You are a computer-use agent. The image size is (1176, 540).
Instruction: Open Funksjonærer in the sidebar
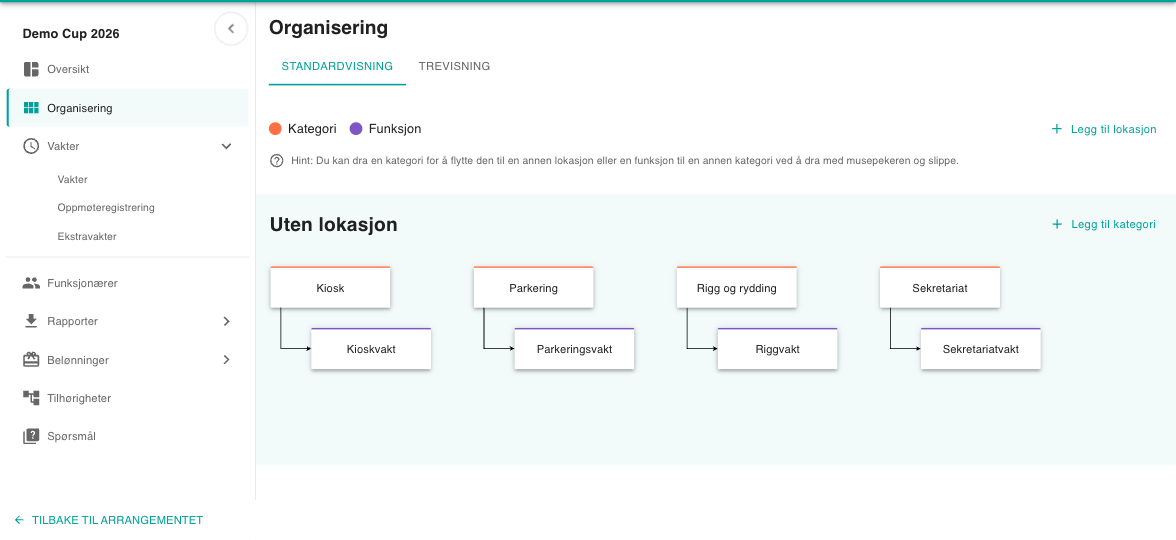(x=128, y=284)
